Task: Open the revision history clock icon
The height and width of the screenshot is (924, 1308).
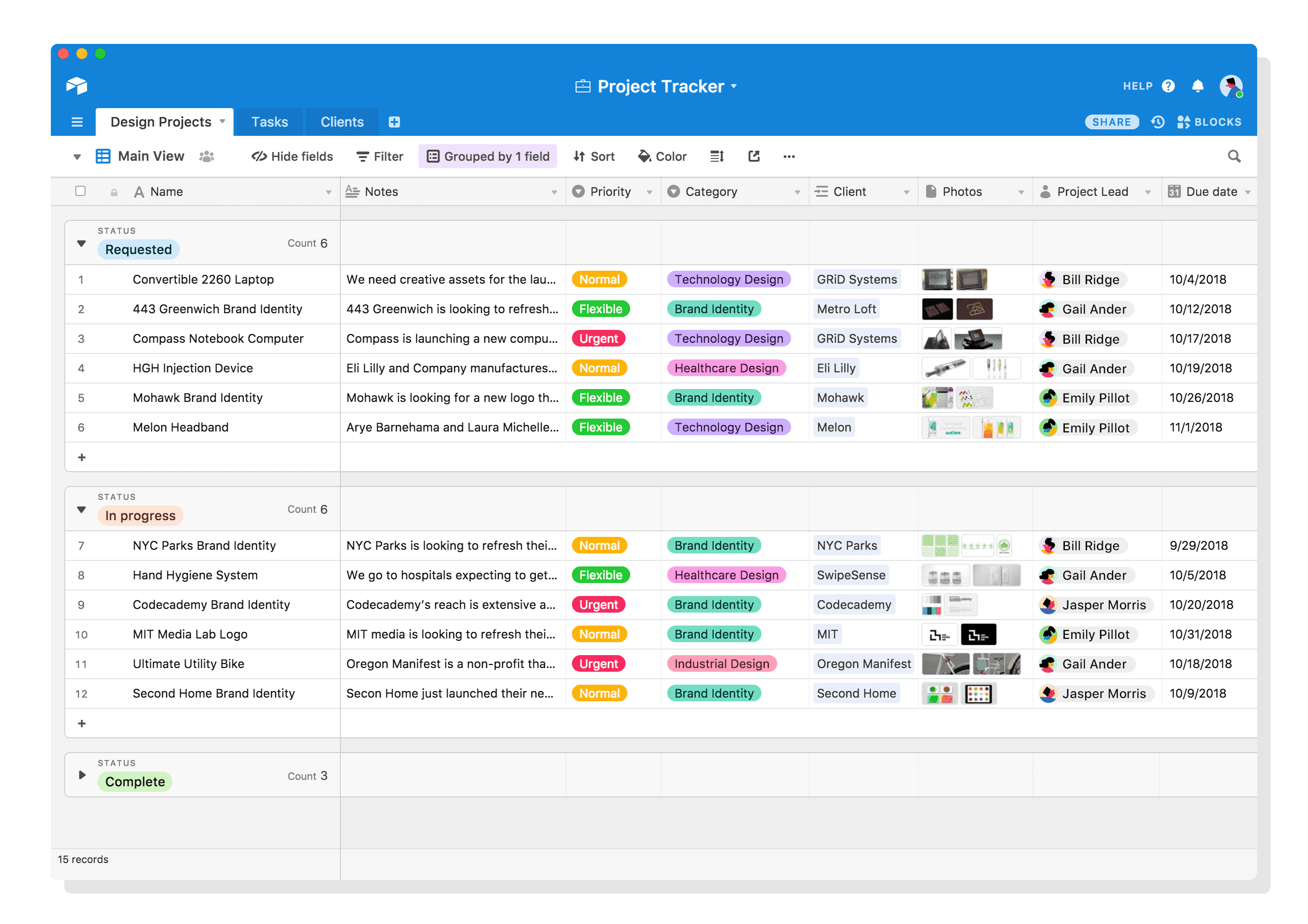Action: click(1158, 121)
